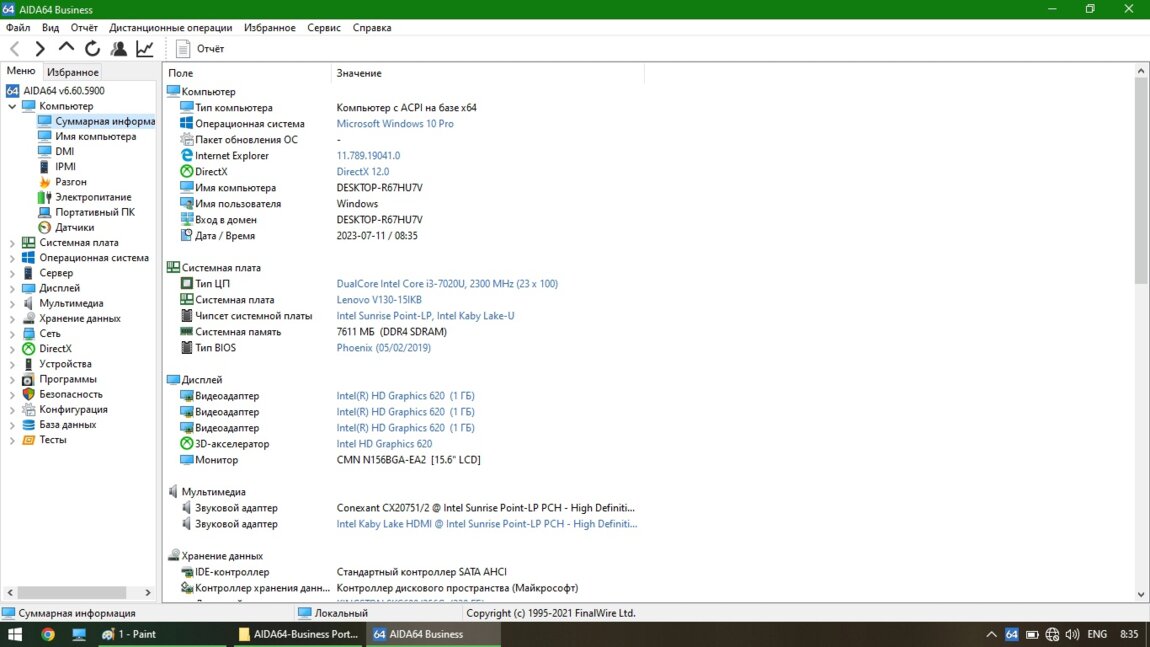
Task: Open the graph chart toolbar icon
Action: click(145, 48)
